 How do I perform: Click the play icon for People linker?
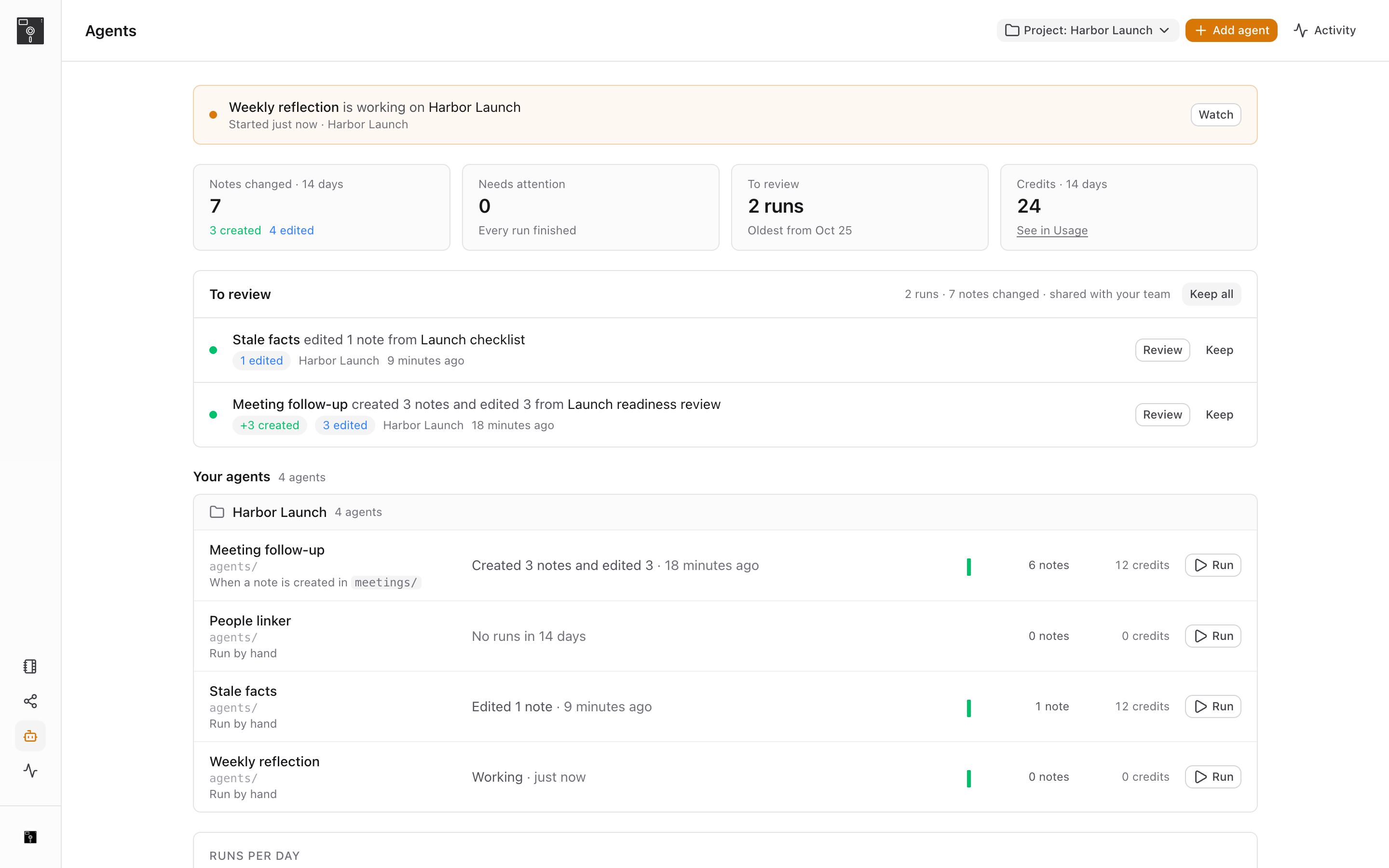coord(1200,636)
